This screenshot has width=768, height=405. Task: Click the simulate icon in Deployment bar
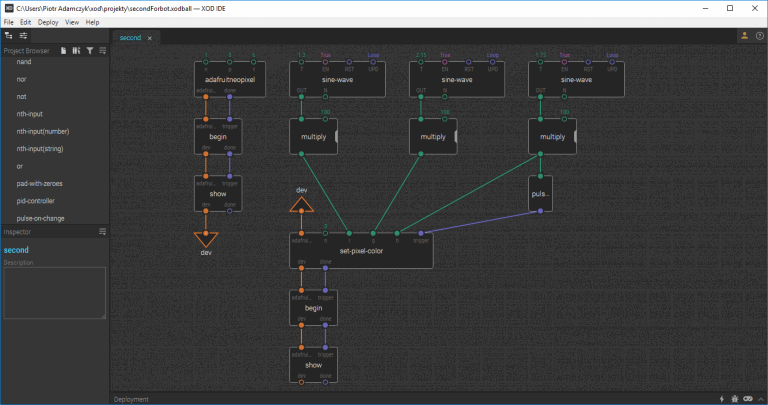pyautogui.click(x=746, y=398)
